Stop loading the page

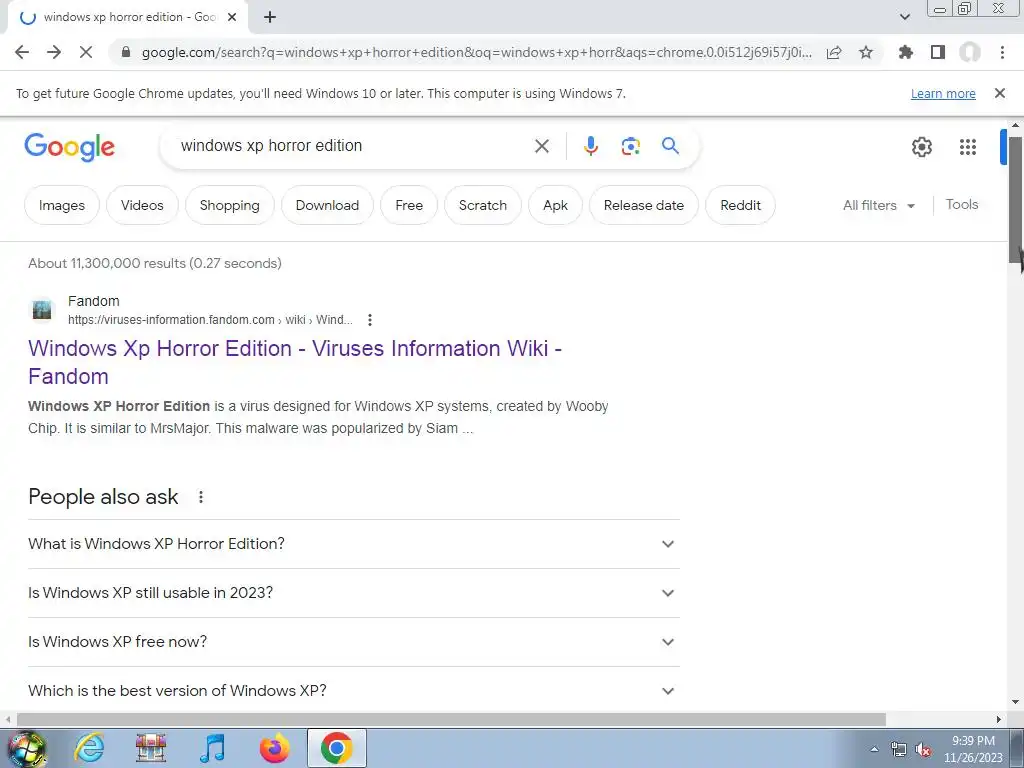tap(86, 52)
